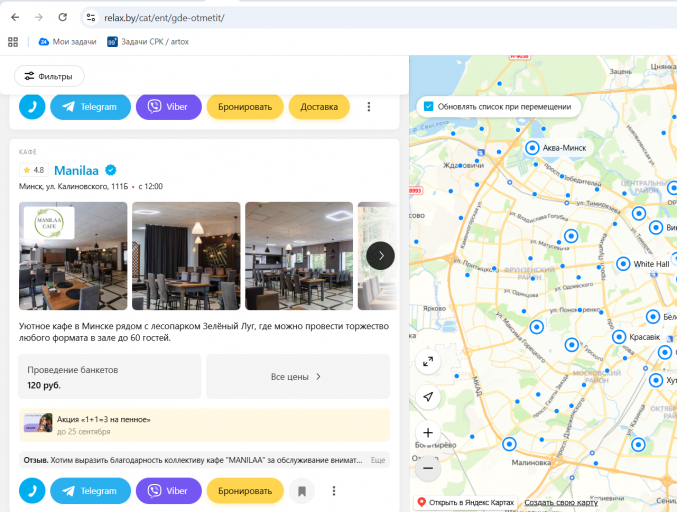Click top card 'Бронировать' button
Screen dimensions: 677x512
[245, 107]
